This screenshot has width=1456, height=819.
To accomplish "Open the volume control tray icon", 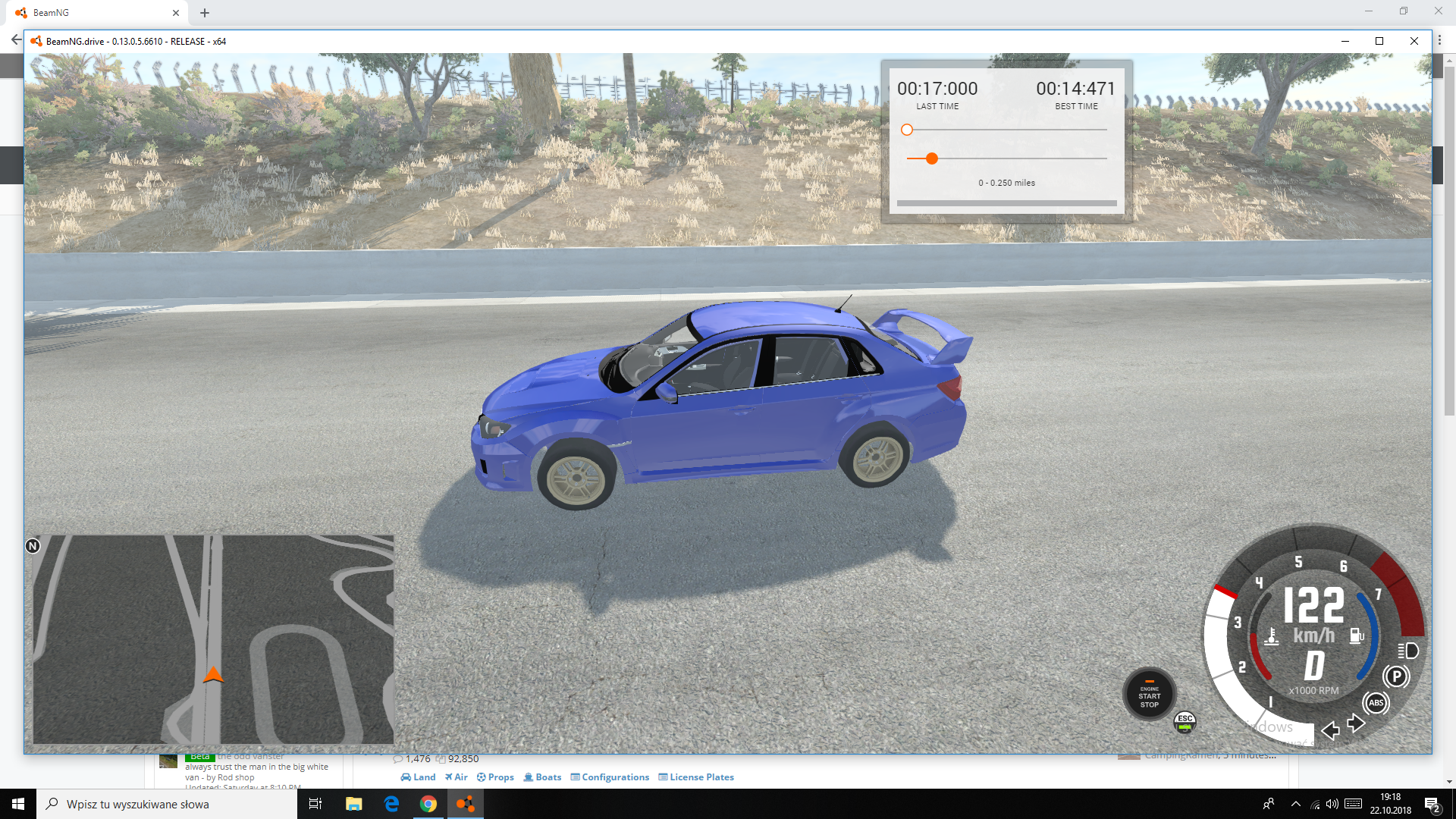I will (x=1332, y=804).
